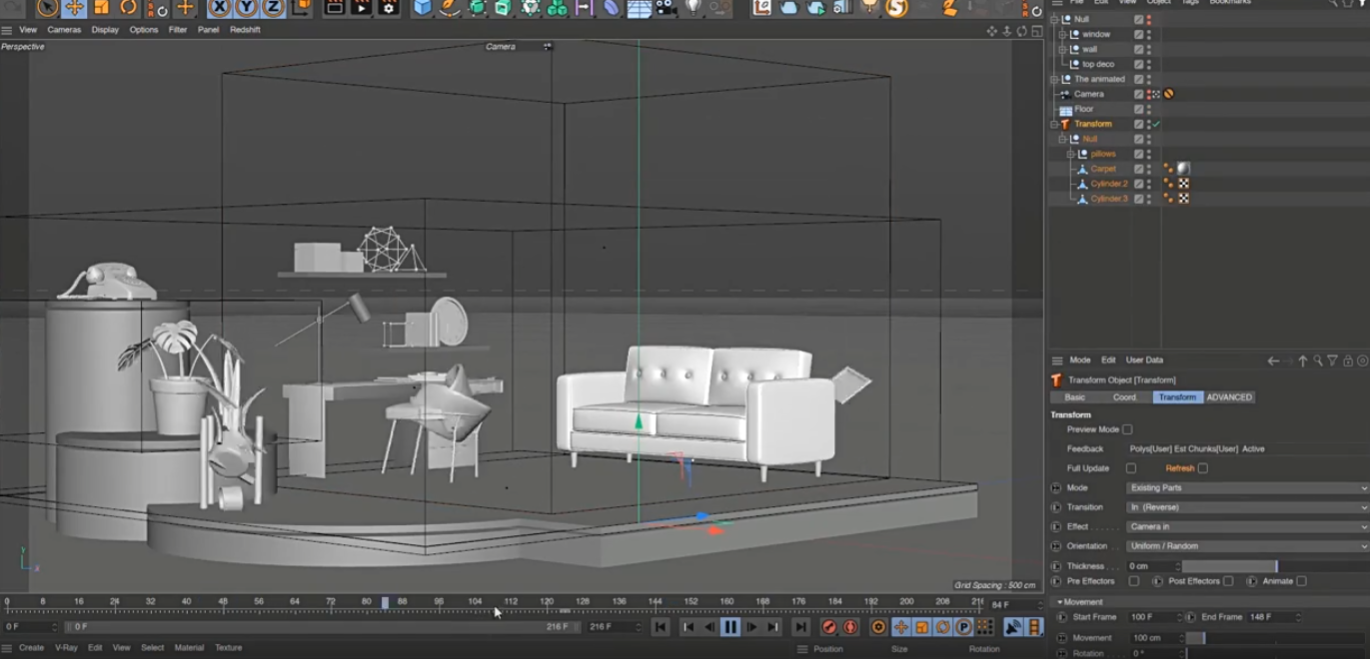Toggle the Y axis lock
Screen dimensions: 1370x659
tap(246, 8)
